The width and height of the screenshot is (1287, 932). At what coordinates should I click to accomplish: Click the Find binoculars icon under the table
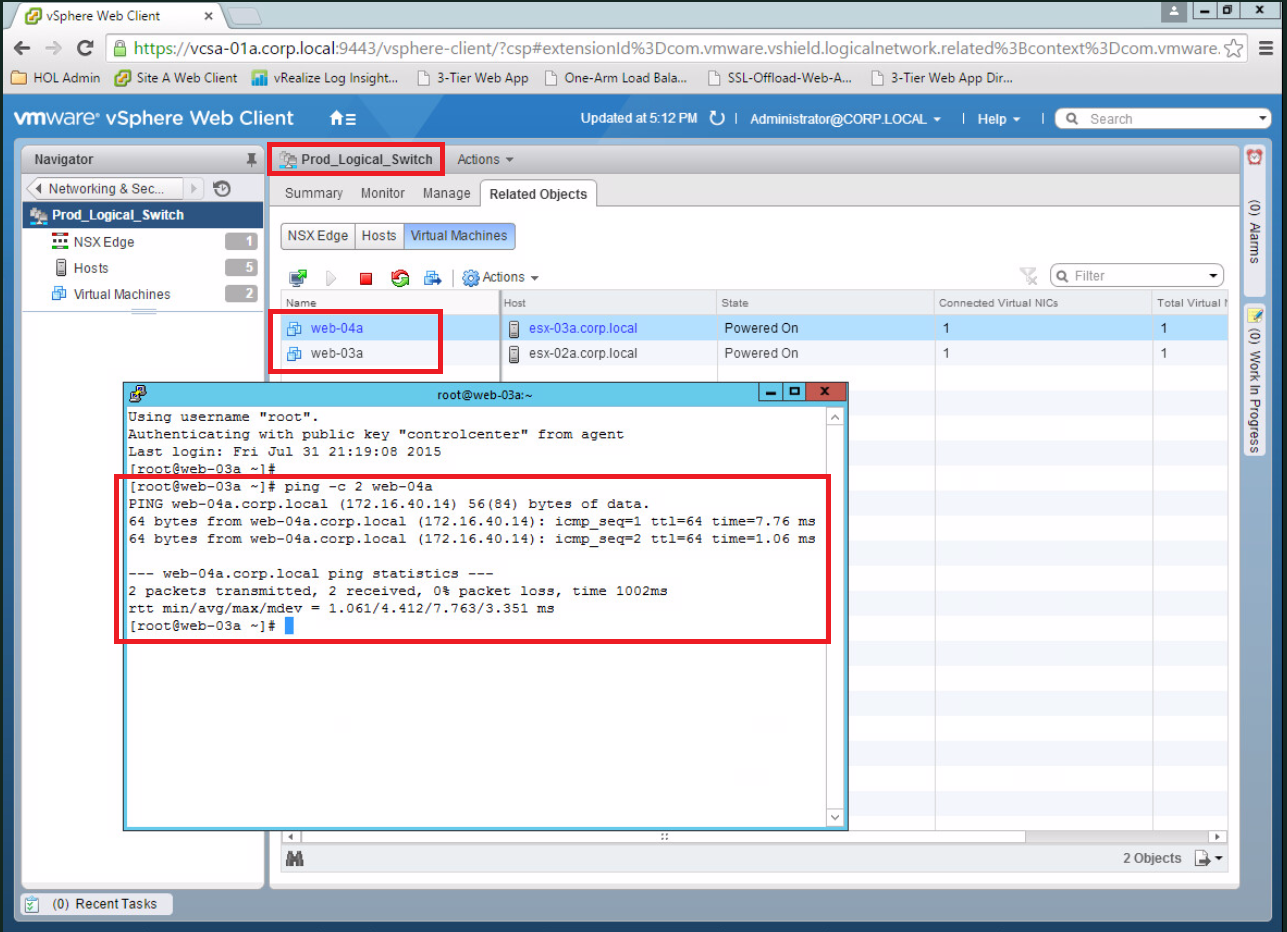[x=295, y=858]
